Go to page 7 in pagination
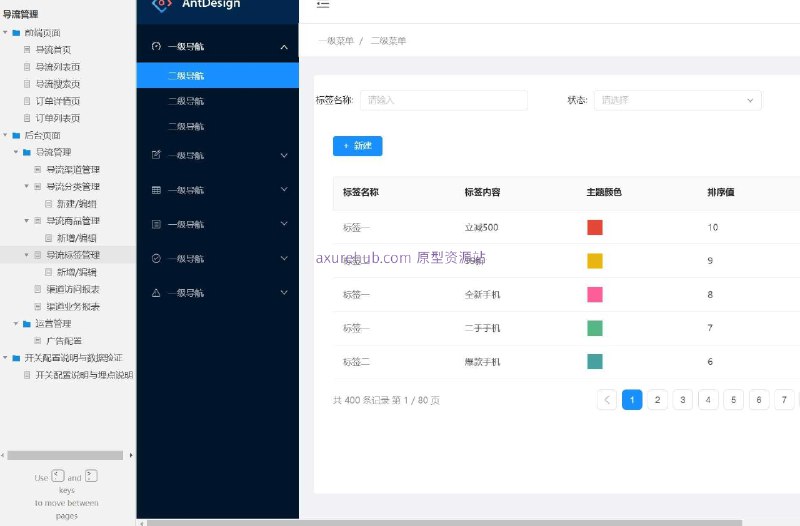 (784, 399)
